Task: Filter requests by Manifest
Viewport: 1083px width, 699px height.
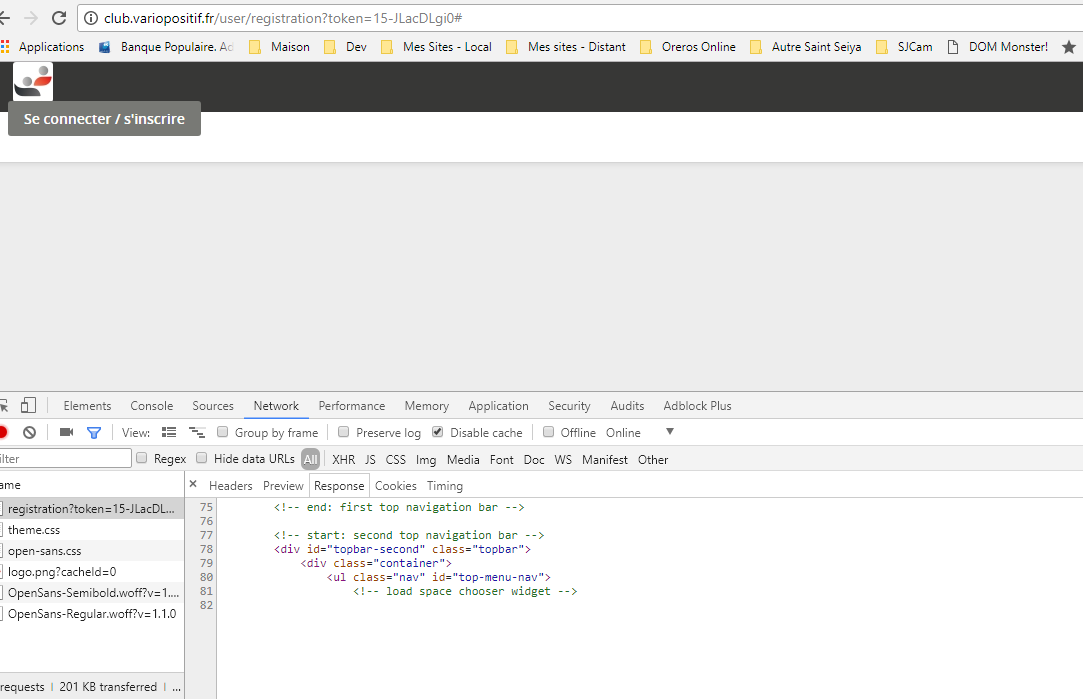Action: point(604,459)
